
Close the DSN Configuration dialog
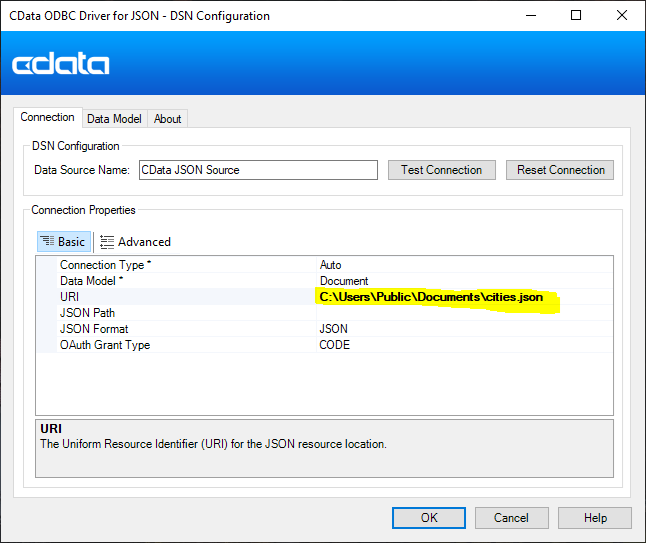click(622, 16)
